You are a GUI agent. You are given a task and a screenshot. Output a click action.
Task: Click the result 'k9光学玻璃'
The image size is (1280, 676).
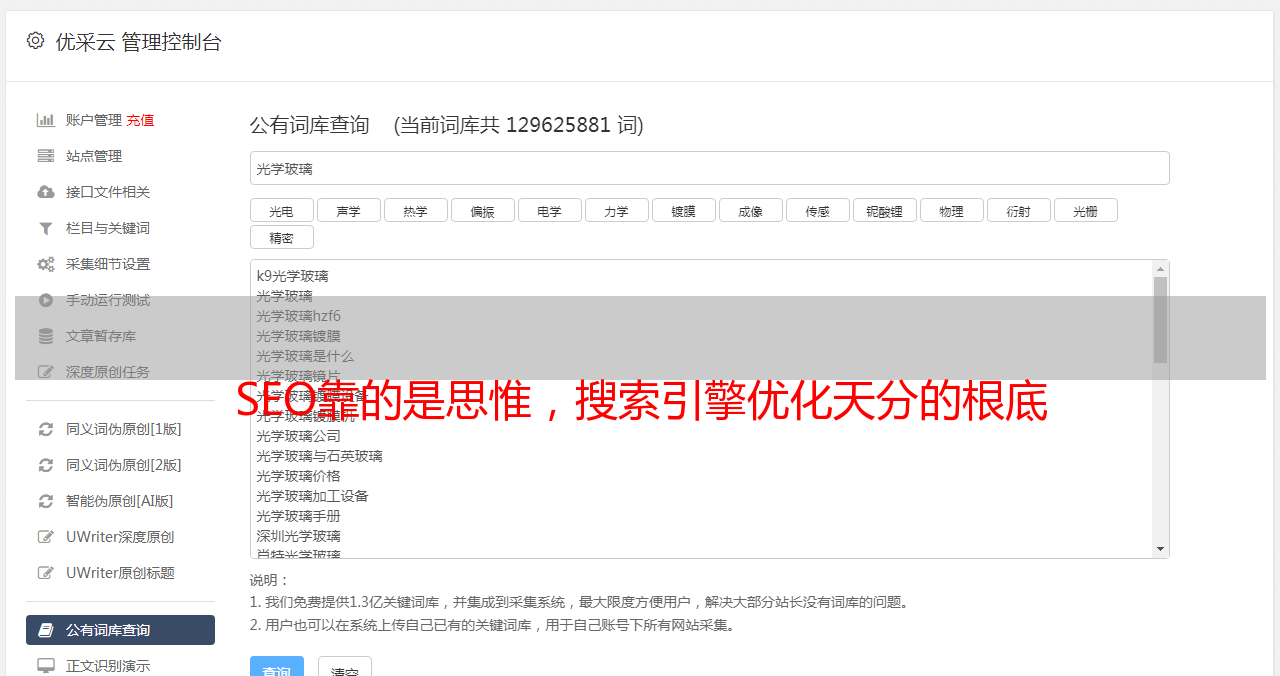292,276
